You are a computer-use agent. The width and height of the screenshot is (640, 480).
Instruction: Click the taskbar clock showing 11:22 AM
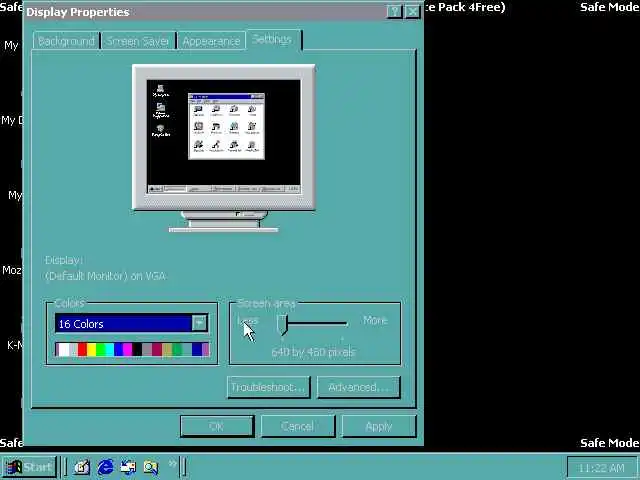click(602, 468)
